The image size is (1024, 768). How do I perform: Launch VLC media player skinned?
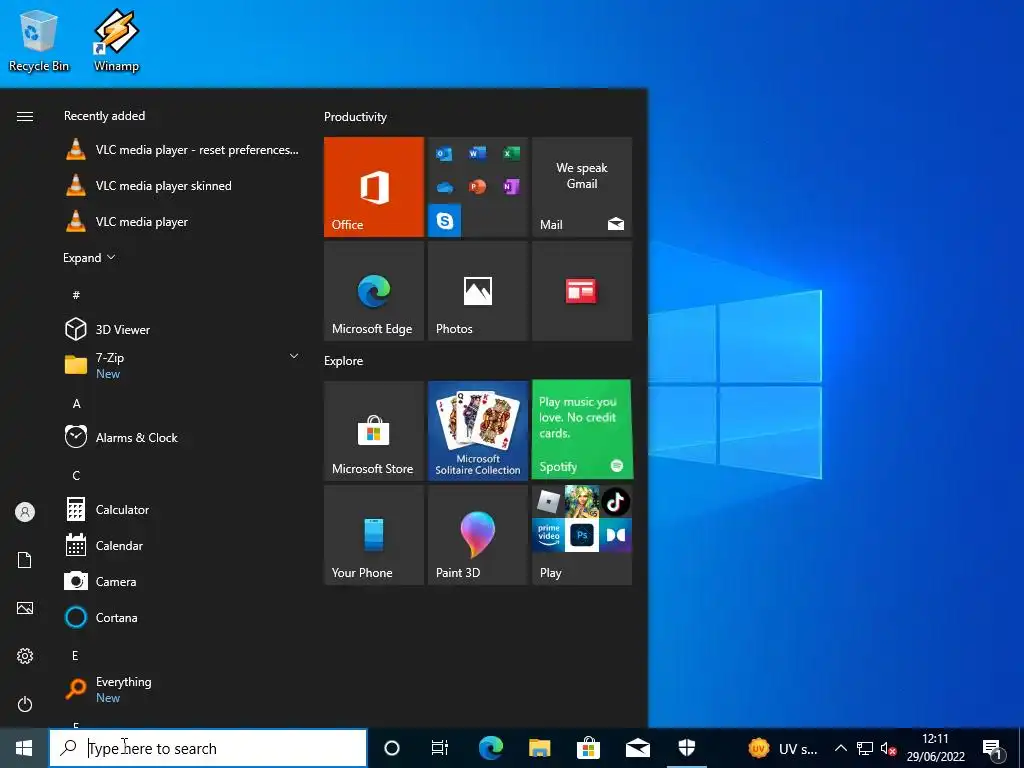click(182, 185)
